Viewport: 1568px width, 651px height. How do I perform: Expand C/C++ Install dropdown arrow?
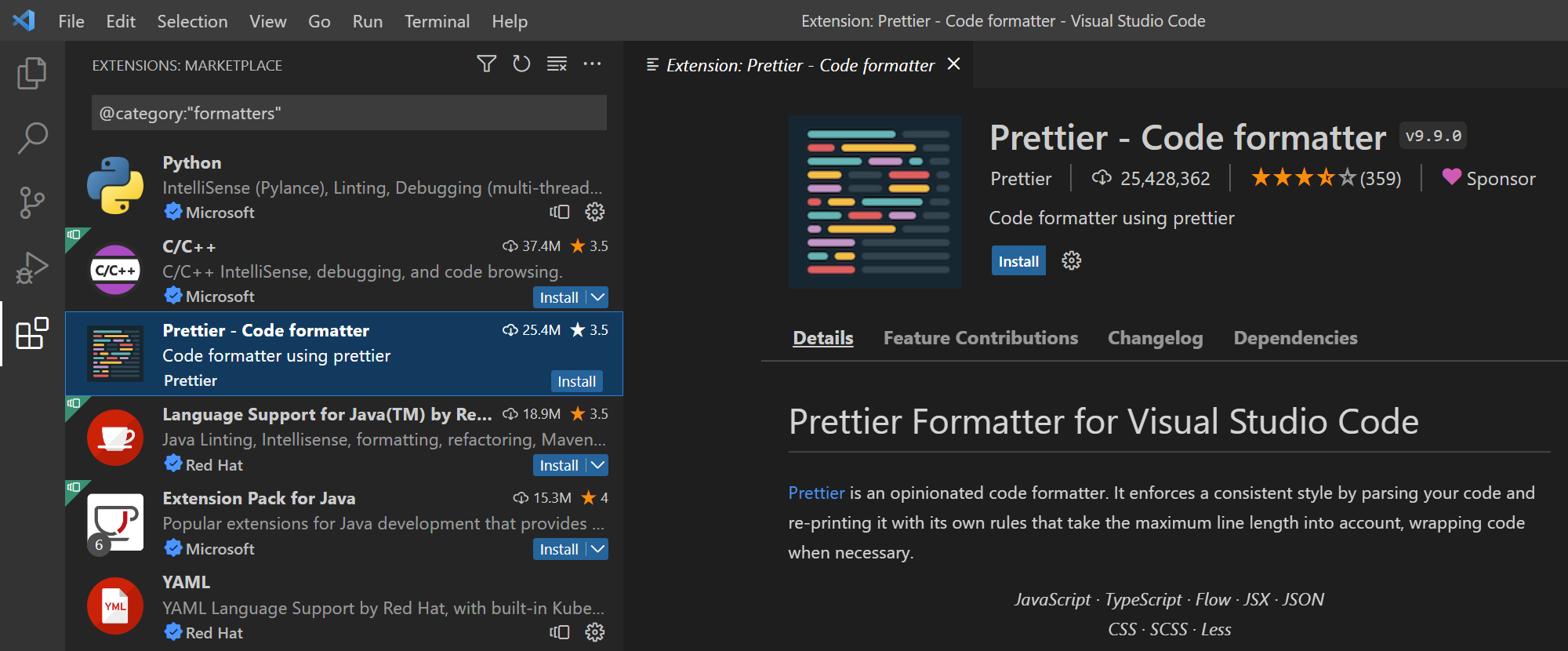tap(597, 297)
